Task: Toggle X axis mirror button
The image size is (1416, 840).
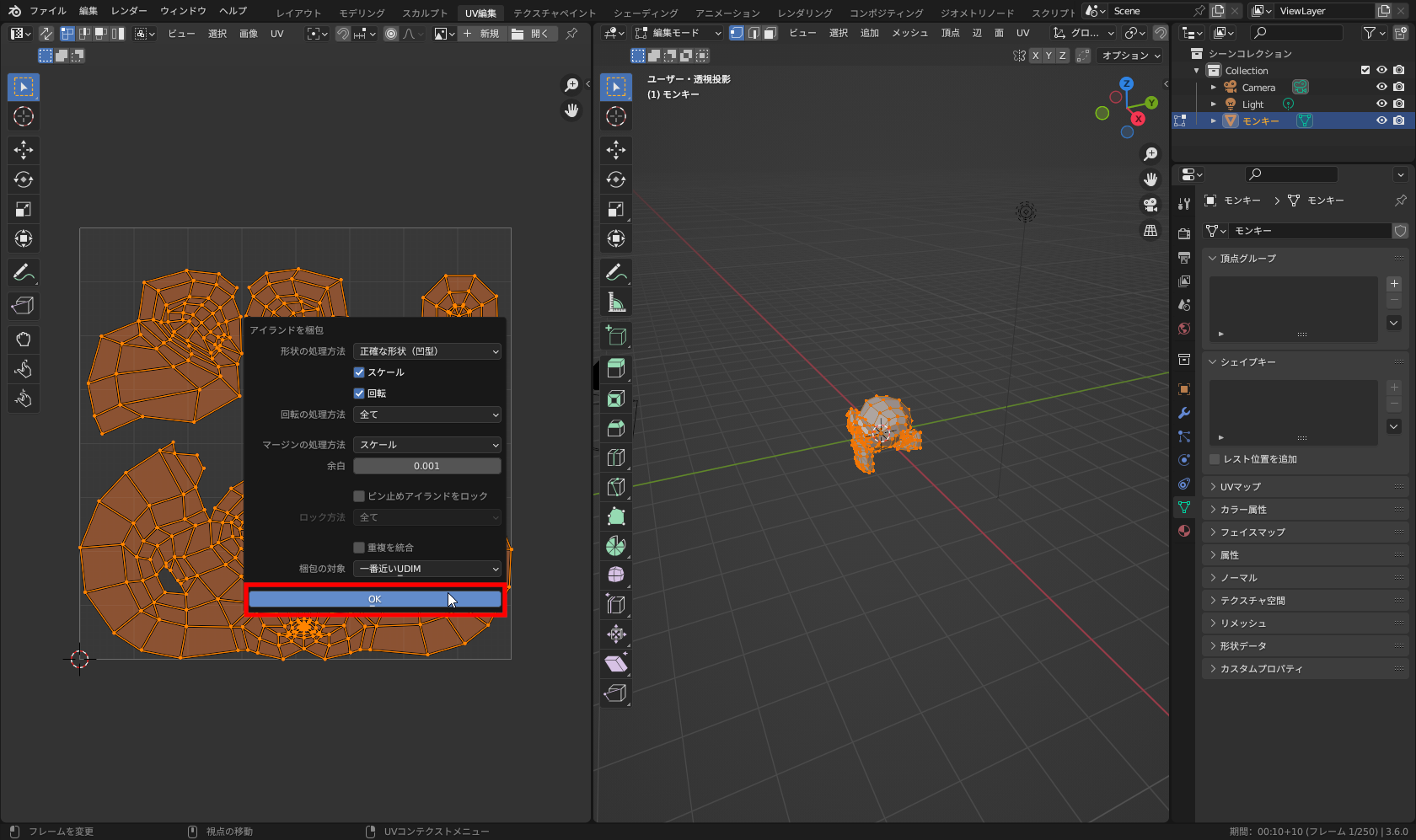Action: [x=1035, y=56]
